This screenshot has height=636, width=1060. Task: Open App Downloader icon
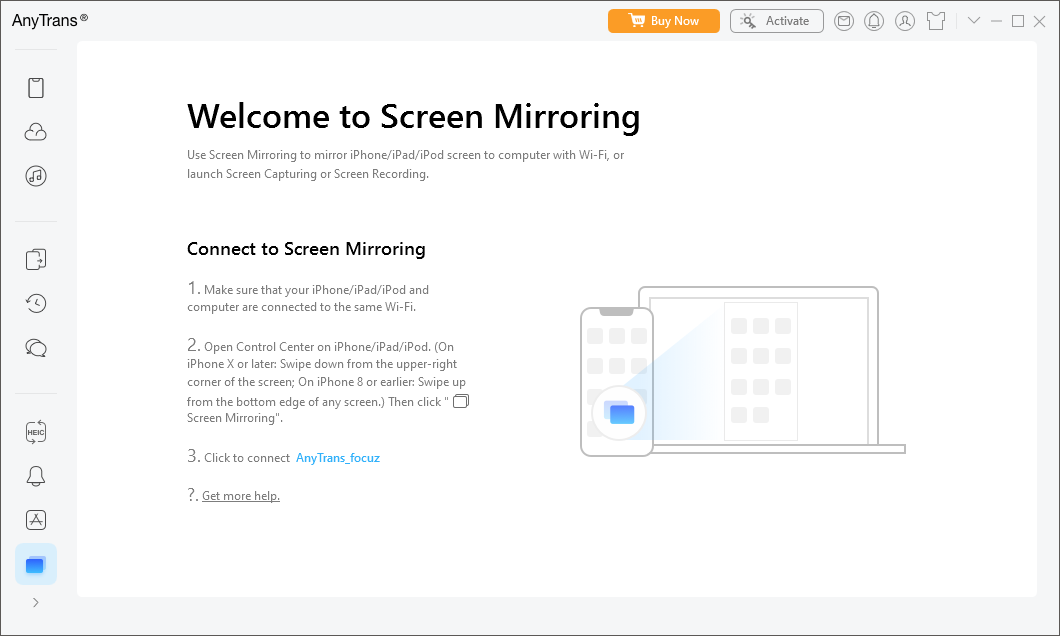[x=36, y=520]
